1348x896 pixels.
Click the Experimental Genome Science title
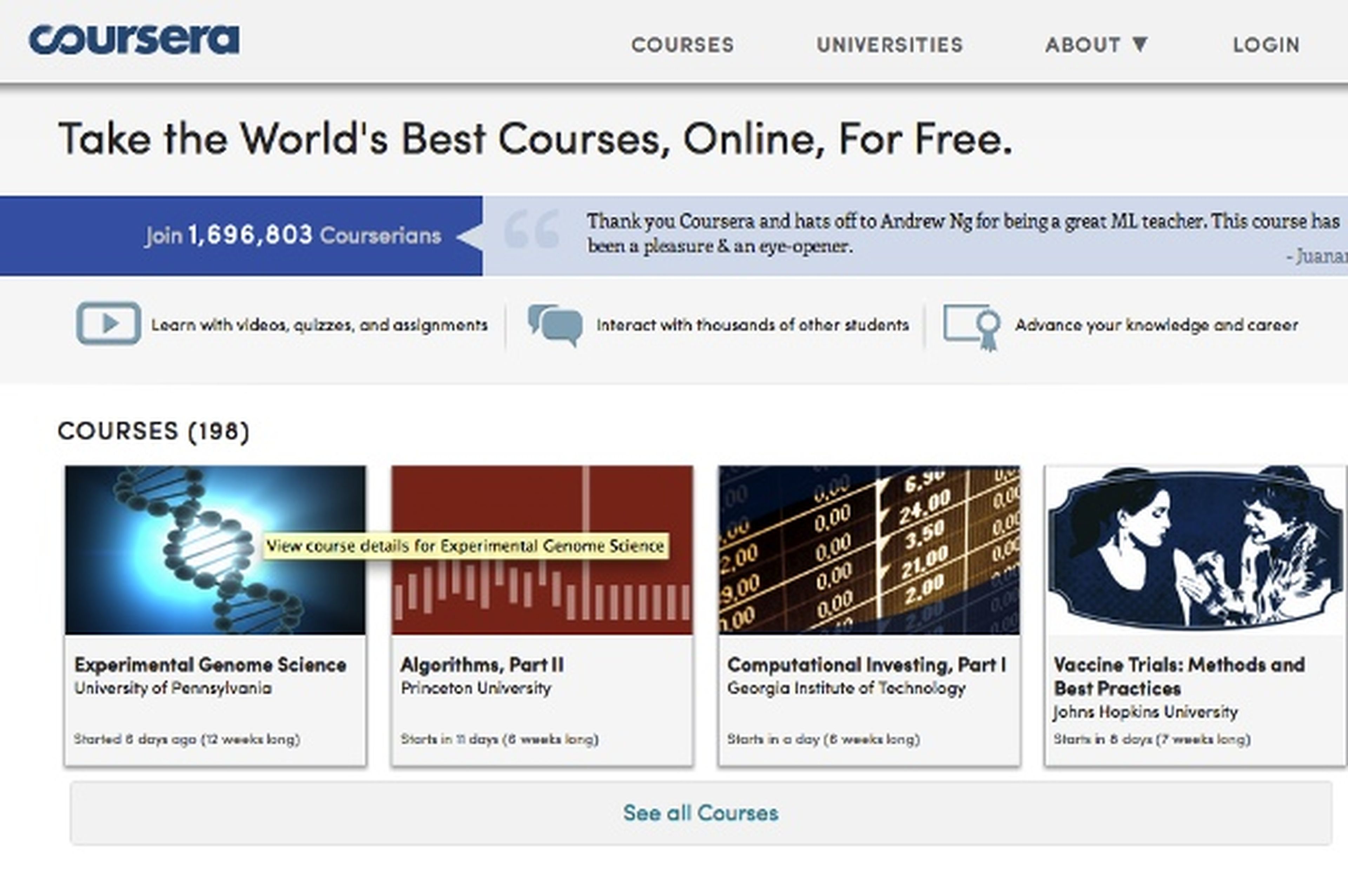pyautogui.click(x=210, y=665)
